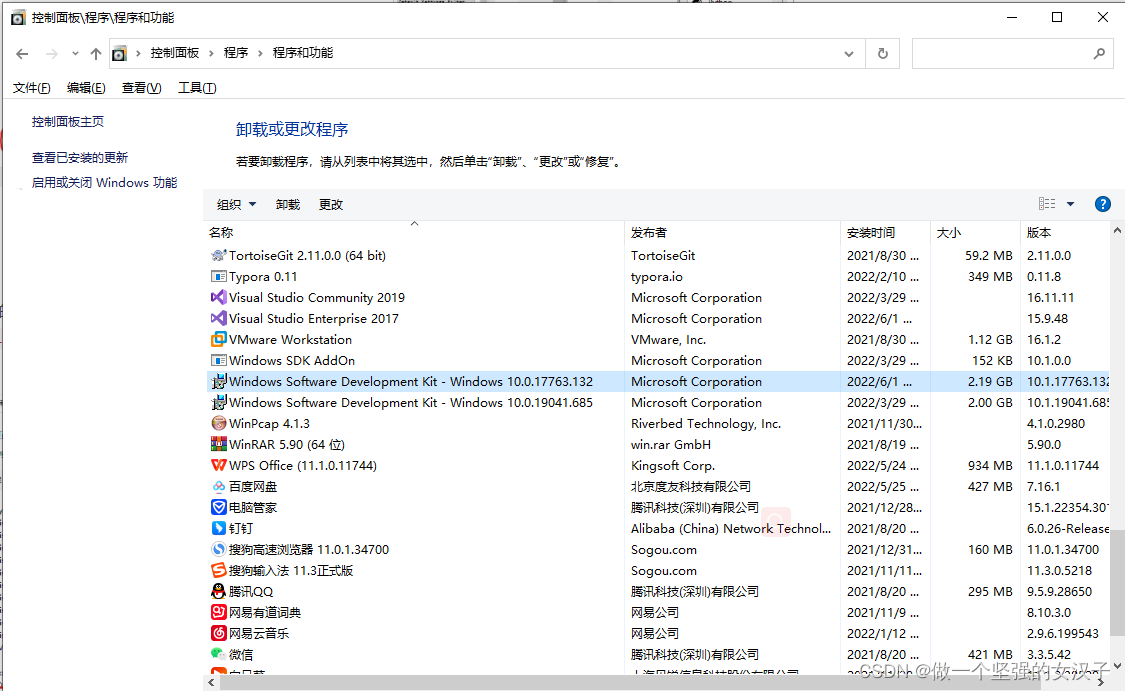The width and height of the screenshot is (1125, 691).
Task: Click the vertical scrollbar up arrow
Action: point(1117,230)
